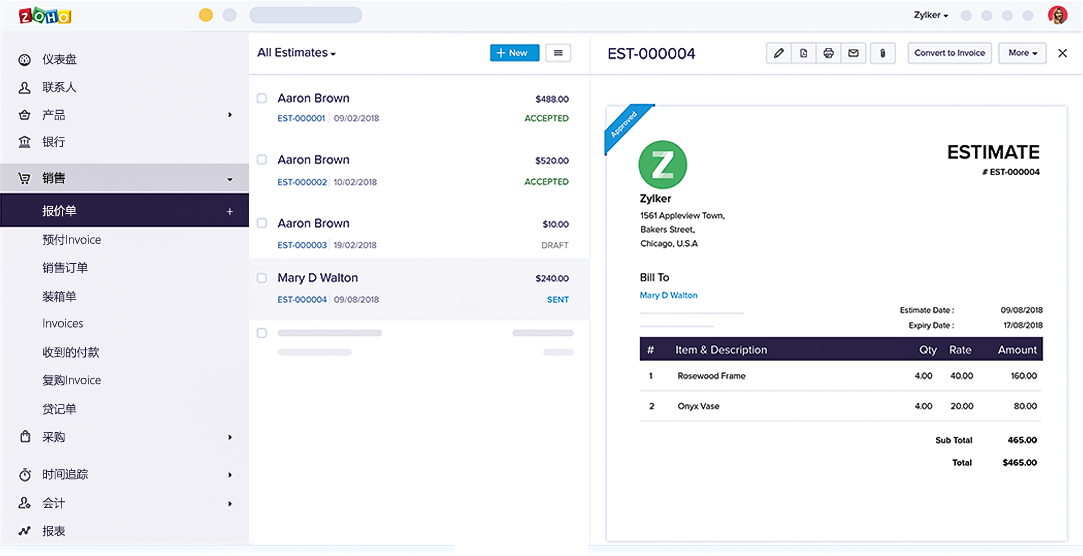Open estimate link EST-000003
Screen dimensions: 1083x556
[x=302, y=245]
